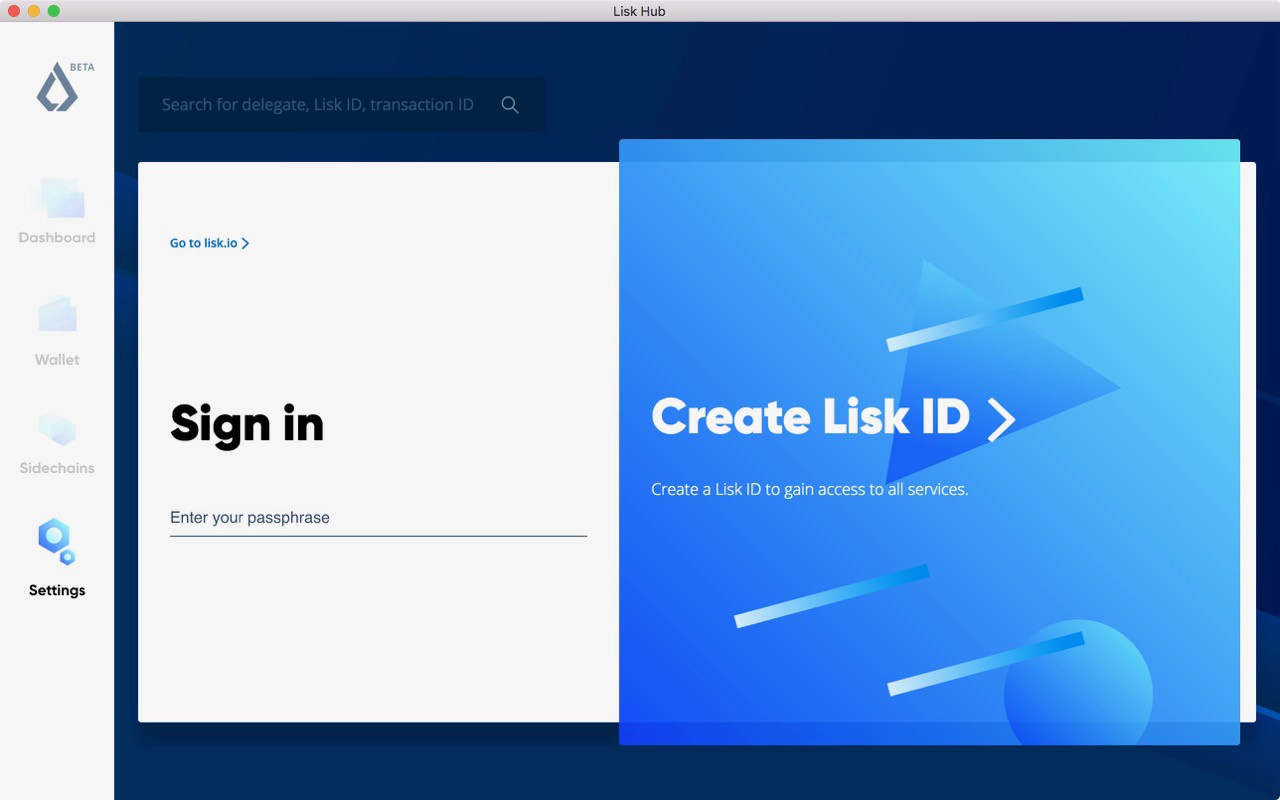
Task: Select the Dashboard label in the sidebar
Action: pyautogui.click(x=57, y=238)
